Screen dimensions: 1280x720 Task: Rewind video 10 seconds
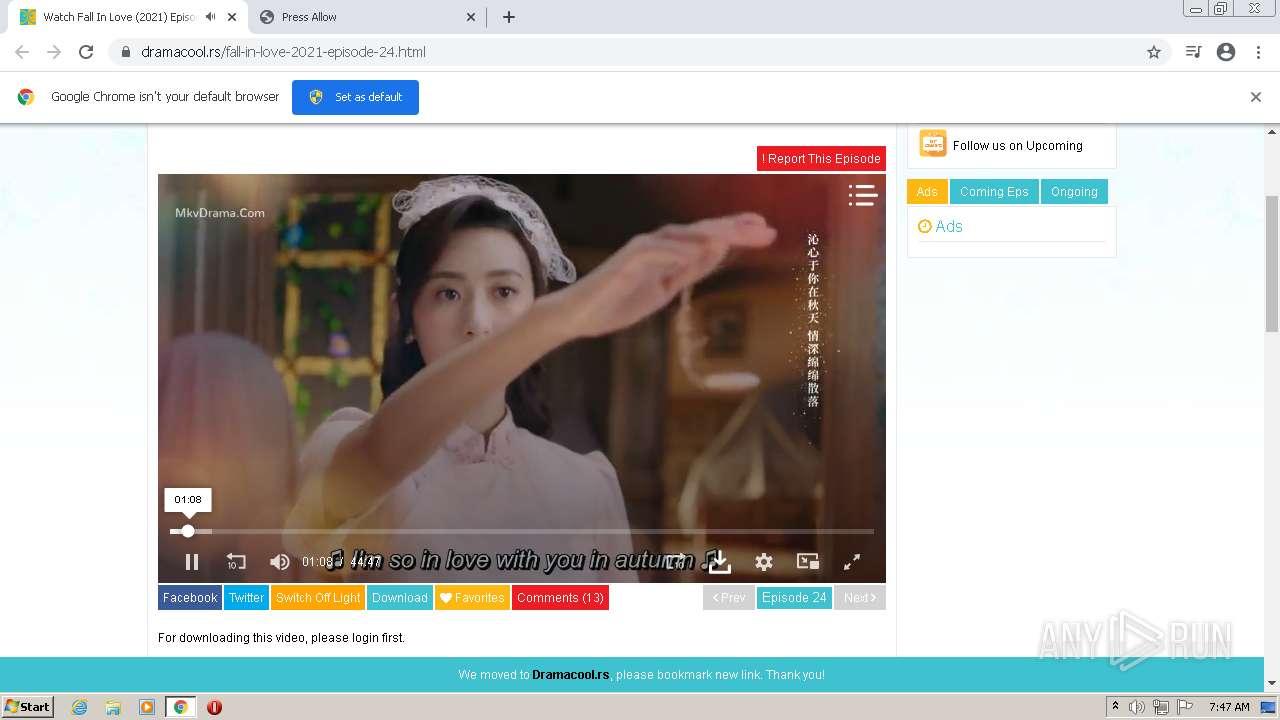pos(236,562)
